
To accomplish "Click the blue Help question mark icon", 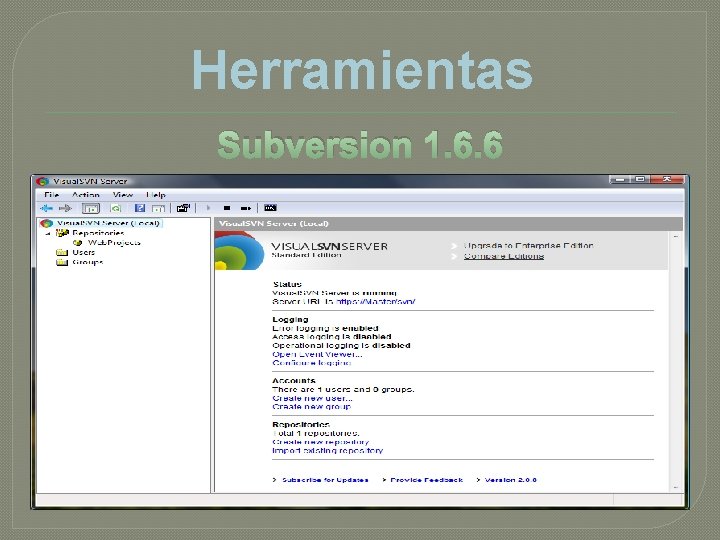I will 140,208.
